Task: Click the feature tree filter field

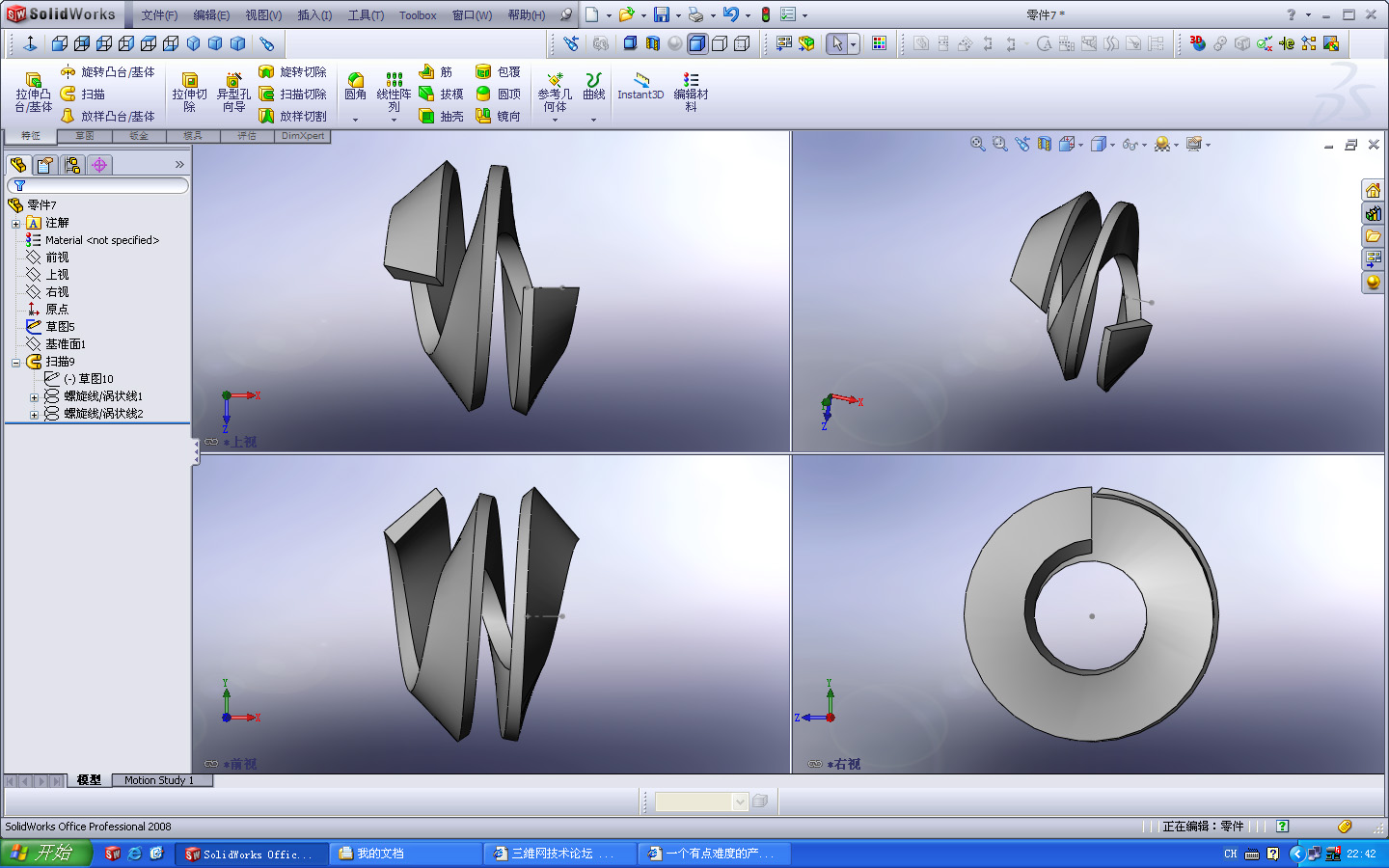Action: [97, 185]
